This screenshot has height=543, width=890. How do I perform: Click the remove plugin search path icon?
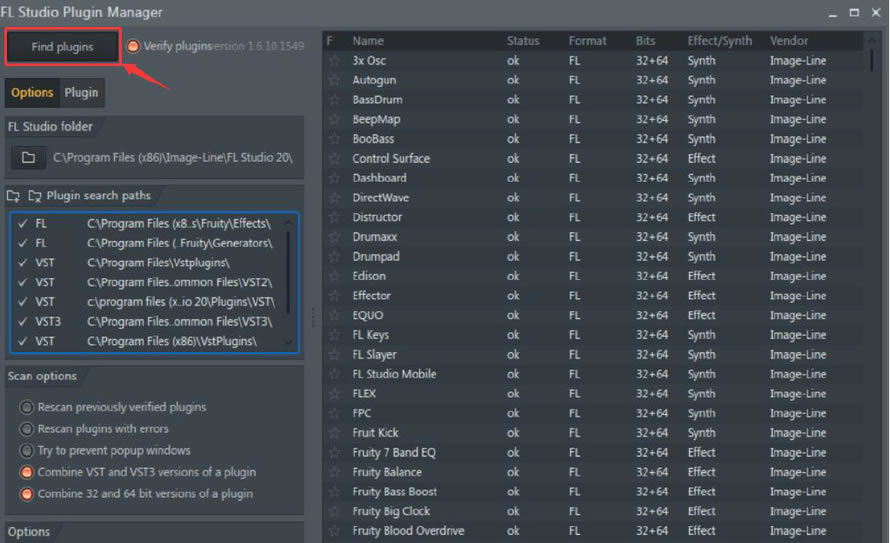pos(35,196)
